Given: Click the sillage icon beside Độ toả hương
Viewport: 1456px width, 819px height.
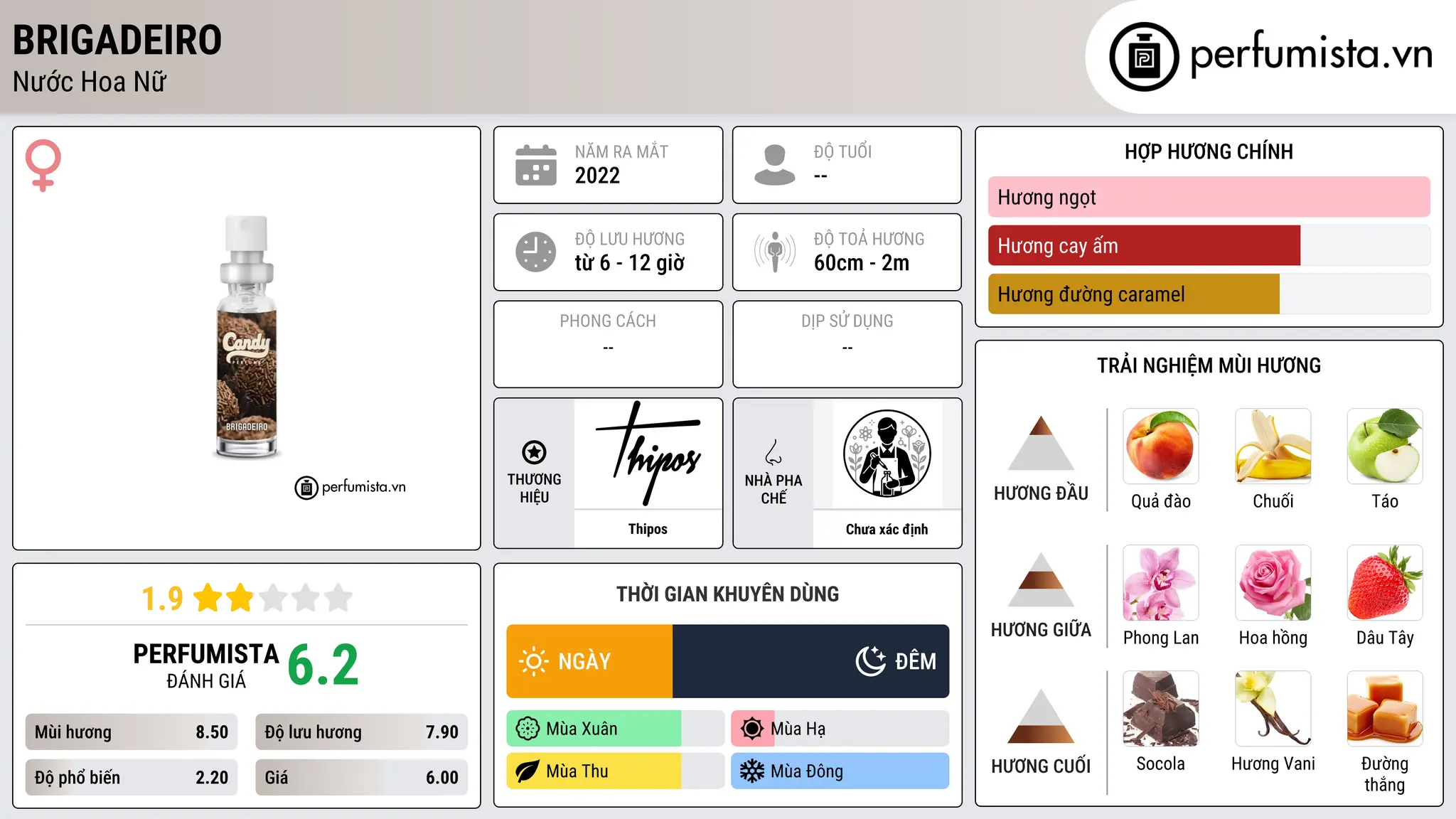Looking at the screenshot, I should click(x=774, y=252).
